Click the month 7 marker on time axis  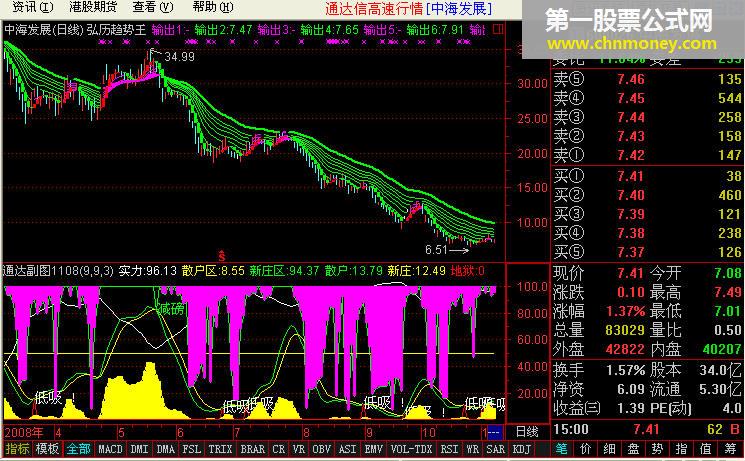coord(237,432)
